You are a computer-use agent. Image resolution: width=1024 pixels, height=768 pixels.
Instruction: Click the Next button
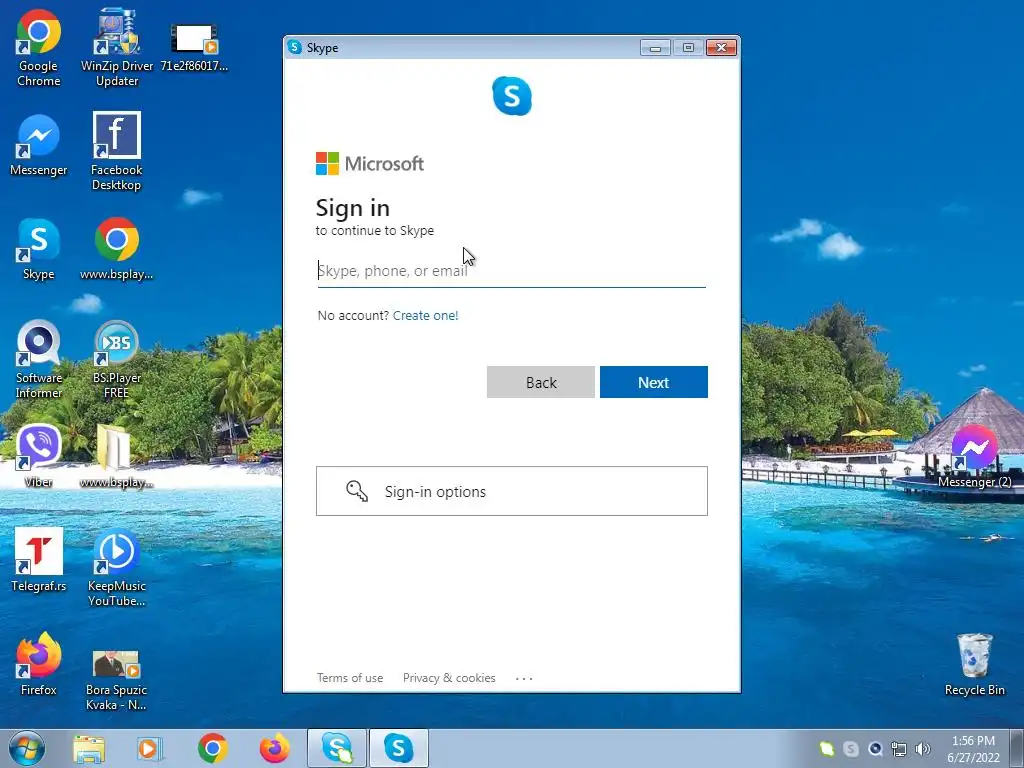pyautogui.click(x=654, y=382)
